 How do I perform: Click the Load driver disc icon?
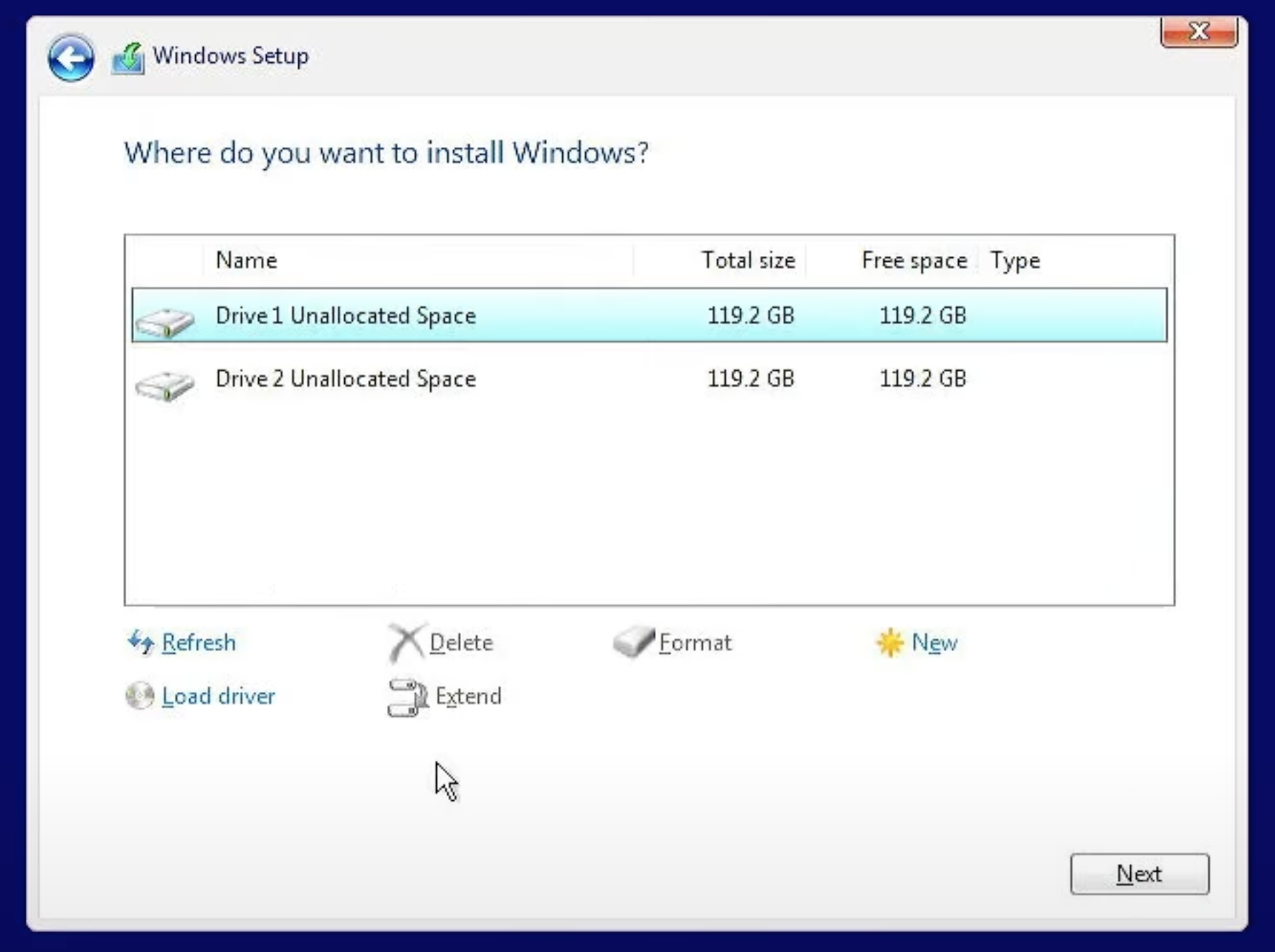tap(140, 695)
